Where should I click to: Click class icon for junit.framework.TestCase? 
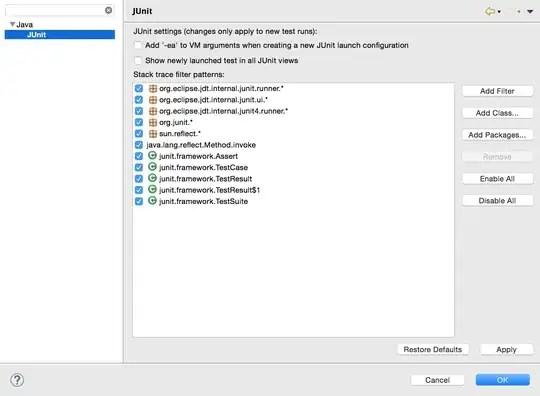[x=152, y=167]
